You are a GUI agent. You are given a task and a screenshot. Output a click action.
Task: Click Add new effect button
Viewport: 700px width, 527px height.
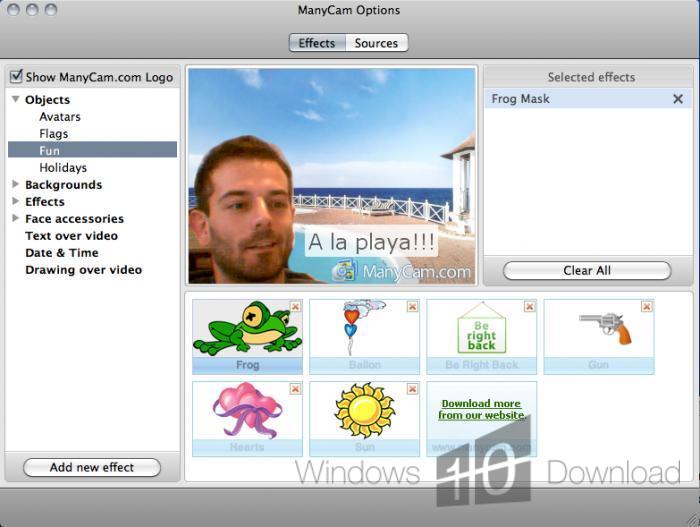(x=92, y=467)
